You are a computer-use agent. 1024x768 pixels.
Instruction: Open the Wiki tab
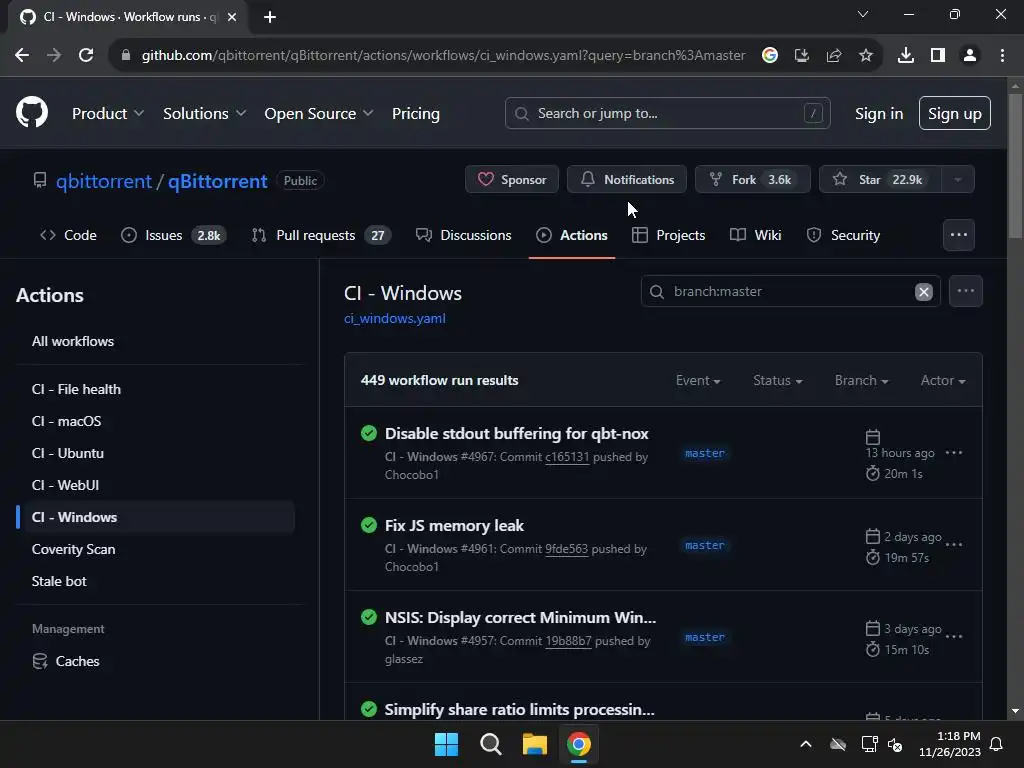click(x=756, y=235)
